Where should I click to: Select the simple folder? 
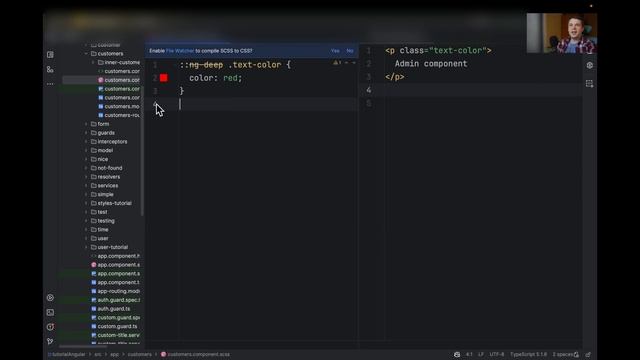105,195
